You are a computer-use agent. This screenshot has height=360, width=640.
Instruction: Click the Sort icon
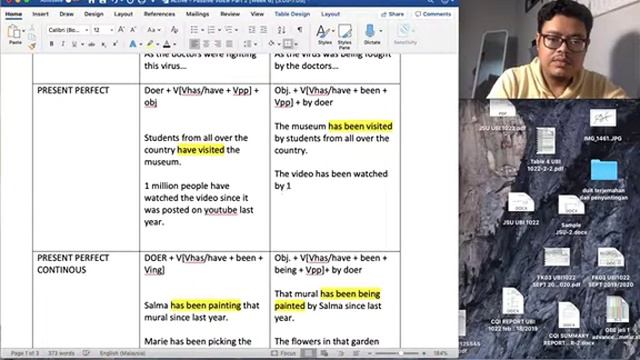pyautogui.click(x=282, y=30)
